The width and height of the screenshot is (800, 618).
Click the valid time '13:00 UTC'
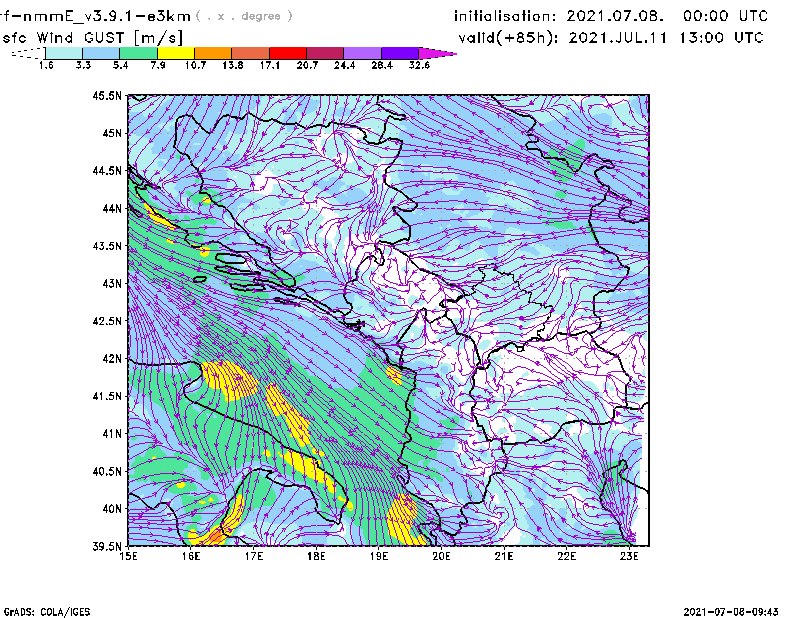tap(721, 38)
